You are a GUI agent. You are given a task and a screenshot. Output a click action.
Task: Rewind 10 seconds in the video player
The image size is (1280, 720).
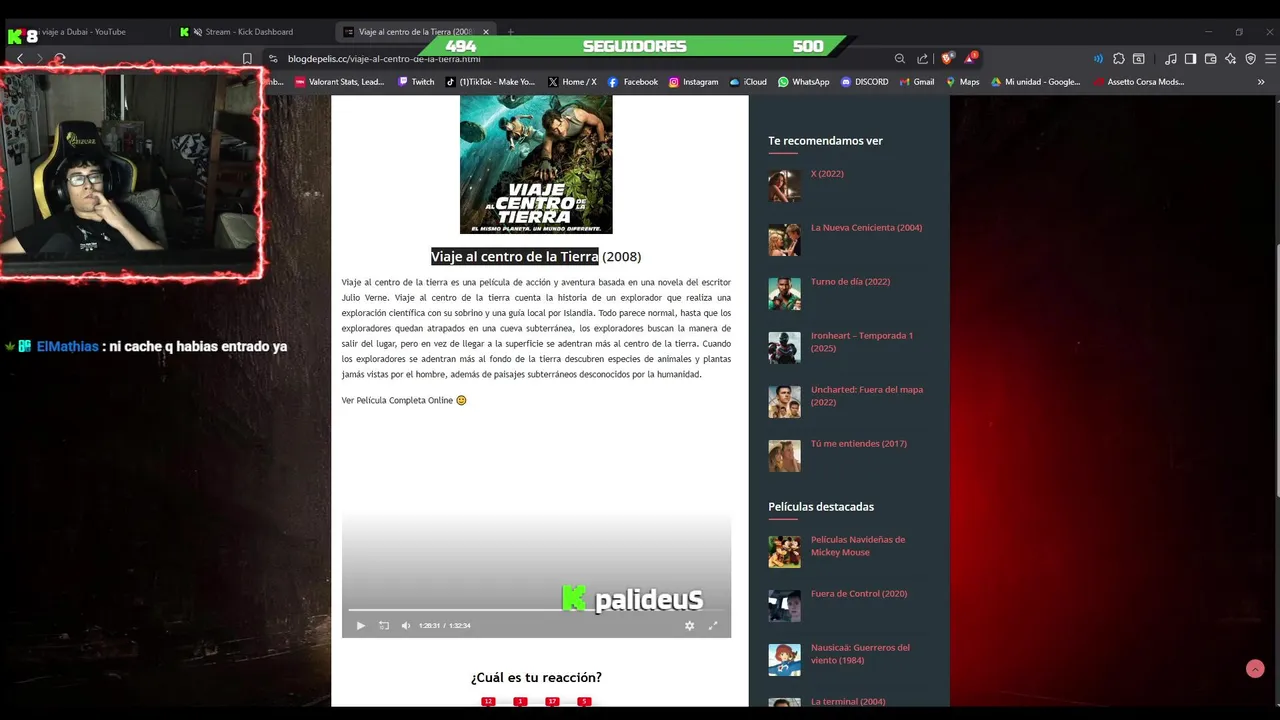[x=384, y=626]
